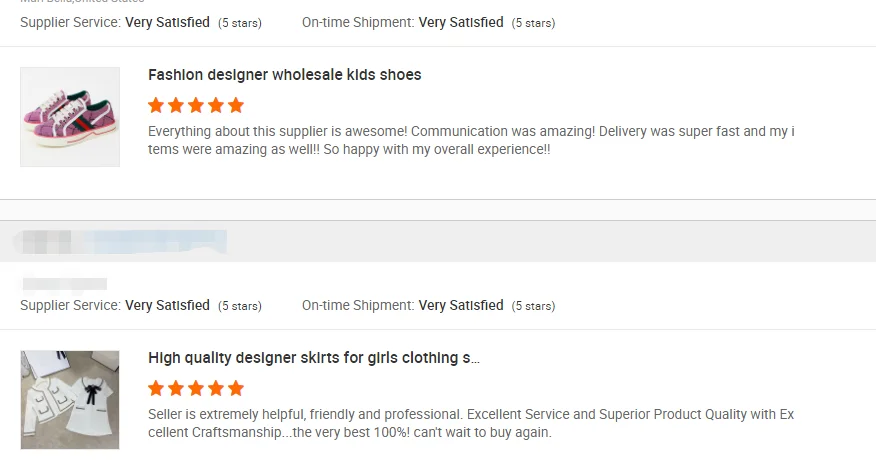The image size is (876, 474).
Task: Click the first orange star on the skirts review
Action: pos(156,388)
